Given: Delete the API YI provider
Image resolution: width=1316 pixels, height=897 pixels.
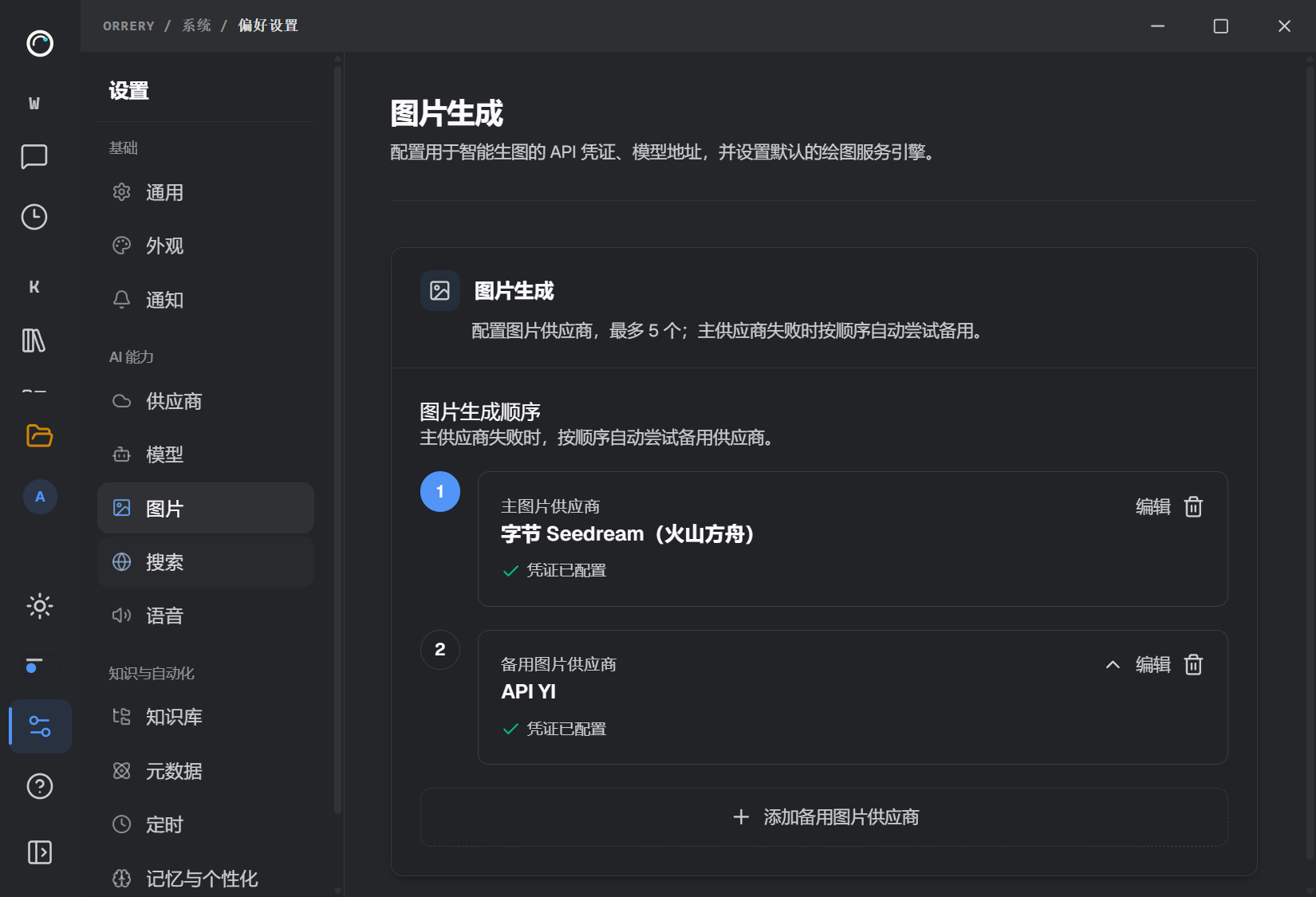Looking at the screenshot, I should (x=1193, y=664).
